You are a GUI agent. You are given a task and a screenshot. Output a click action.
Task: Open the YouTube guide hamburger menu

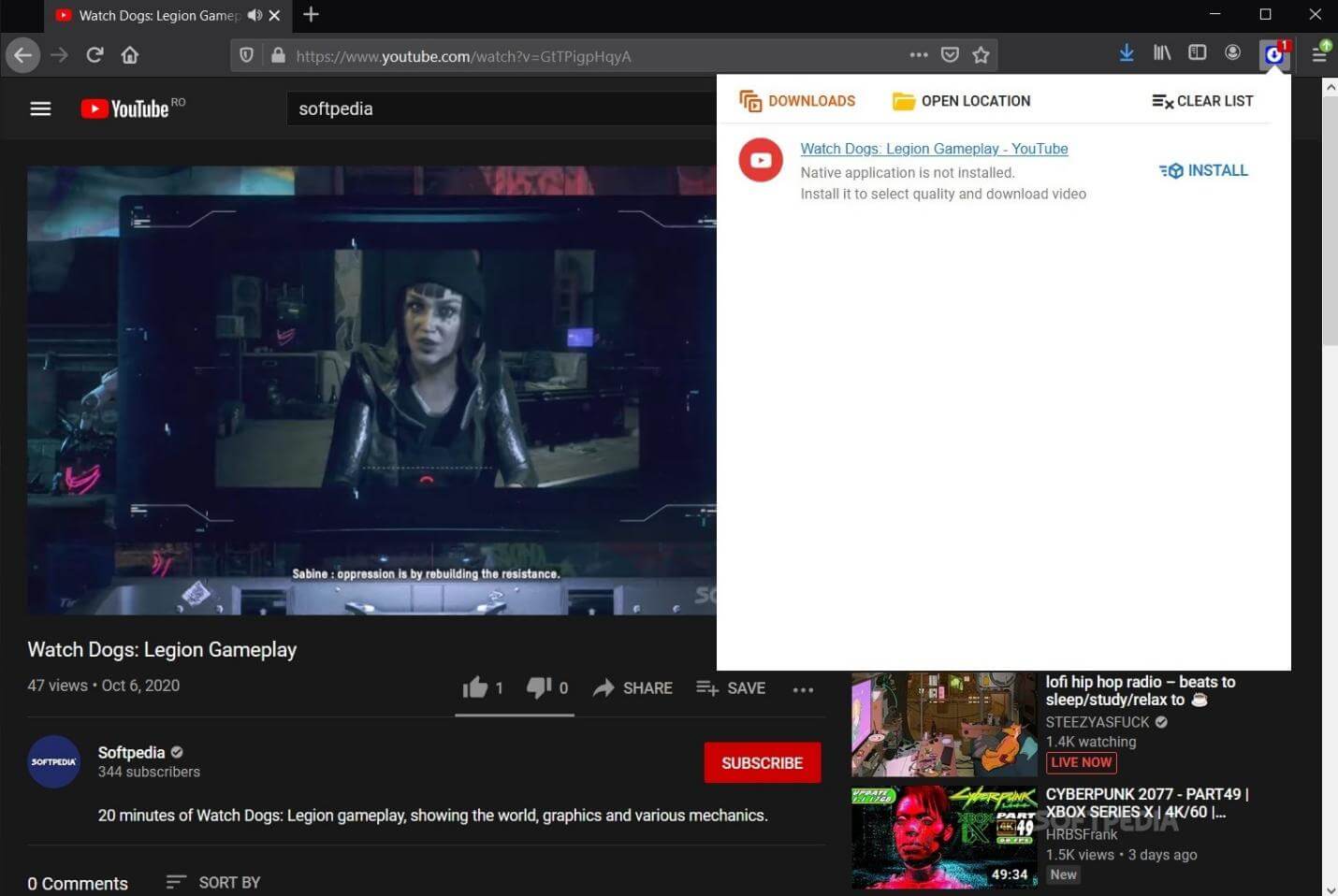click(40, 108)
